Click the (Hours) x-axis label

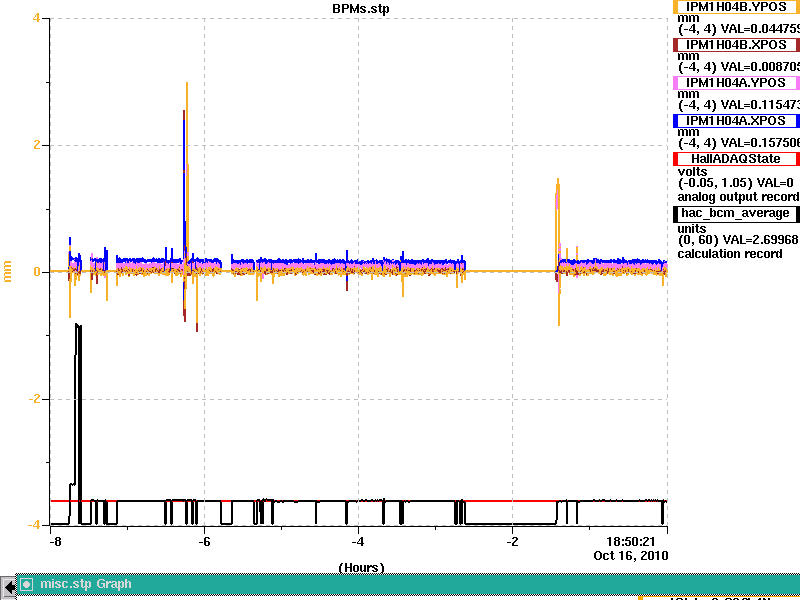[361, 567]
